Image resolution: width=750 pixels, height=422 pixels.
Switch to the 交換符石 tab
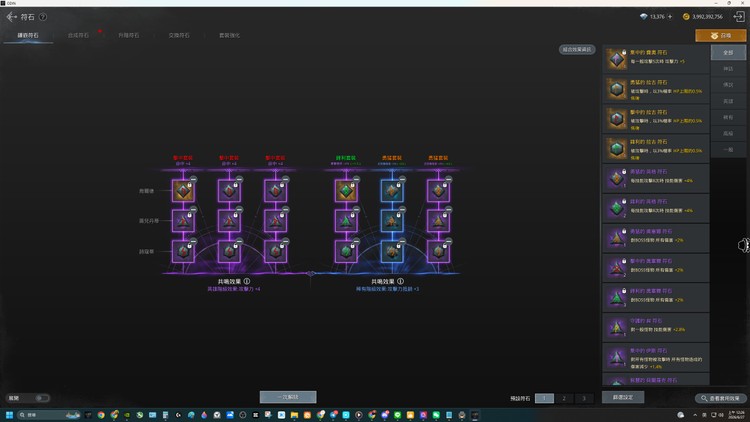click(x=179, y=35)
